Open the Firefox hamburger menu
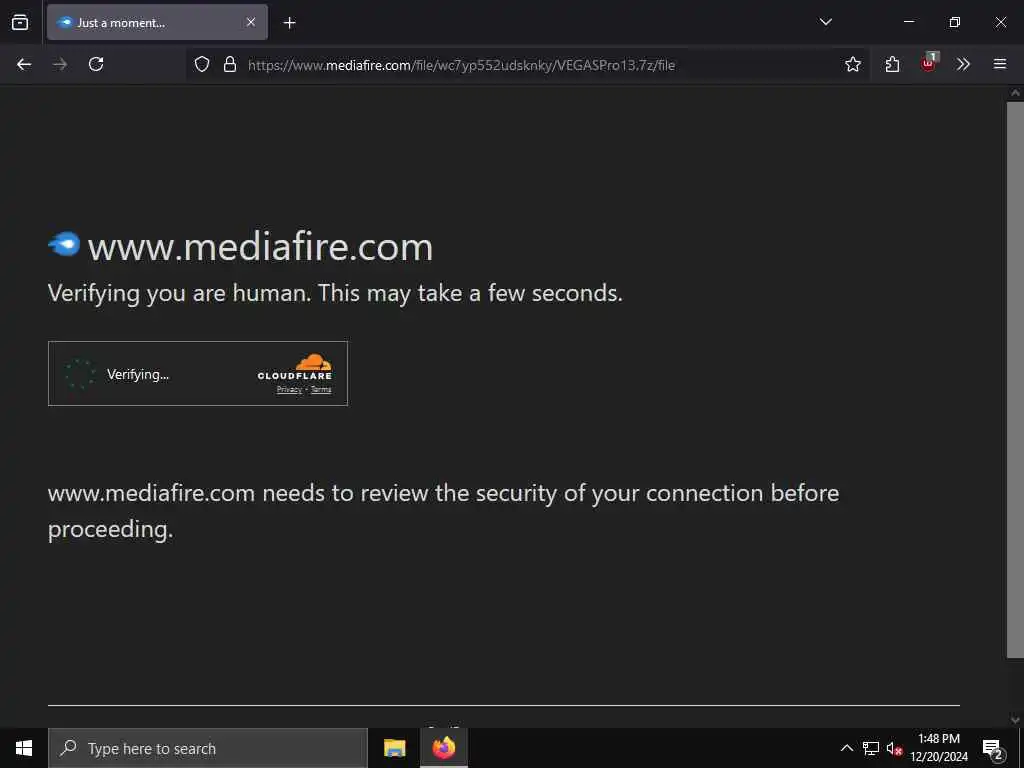The image size is (1024, 768). [1000, 64]
